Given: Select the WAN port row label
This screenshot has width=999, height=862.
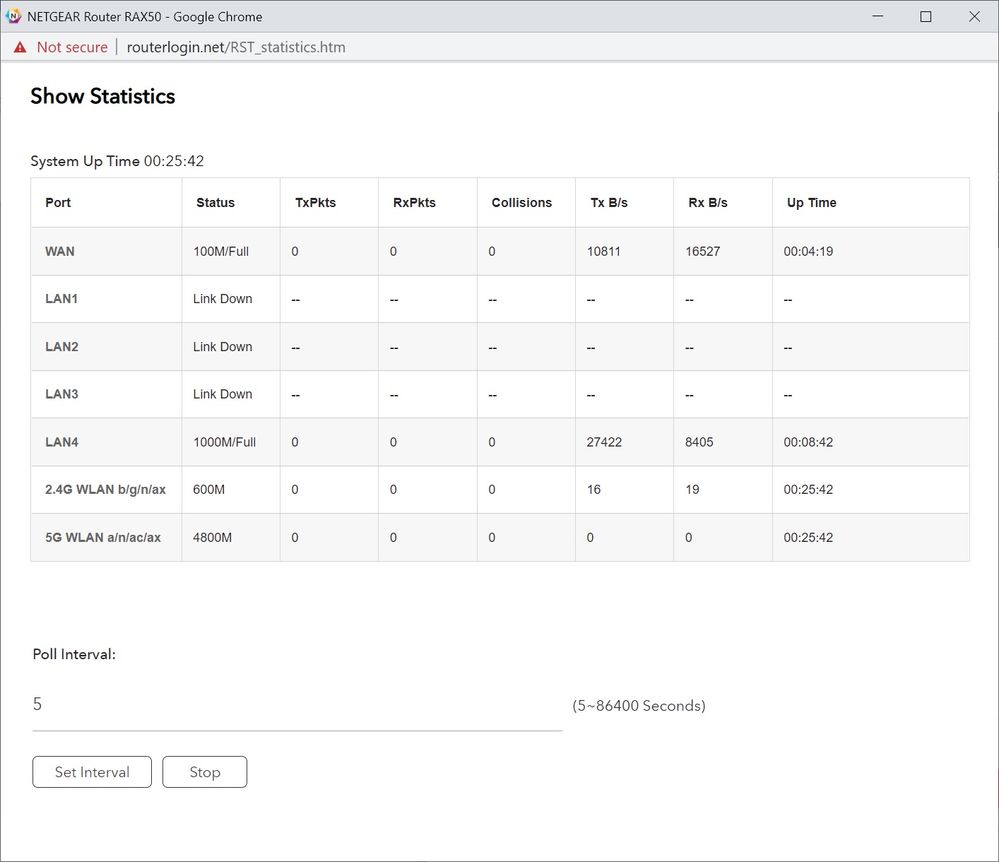Looking at the screenshot, I should pos(60,252).
